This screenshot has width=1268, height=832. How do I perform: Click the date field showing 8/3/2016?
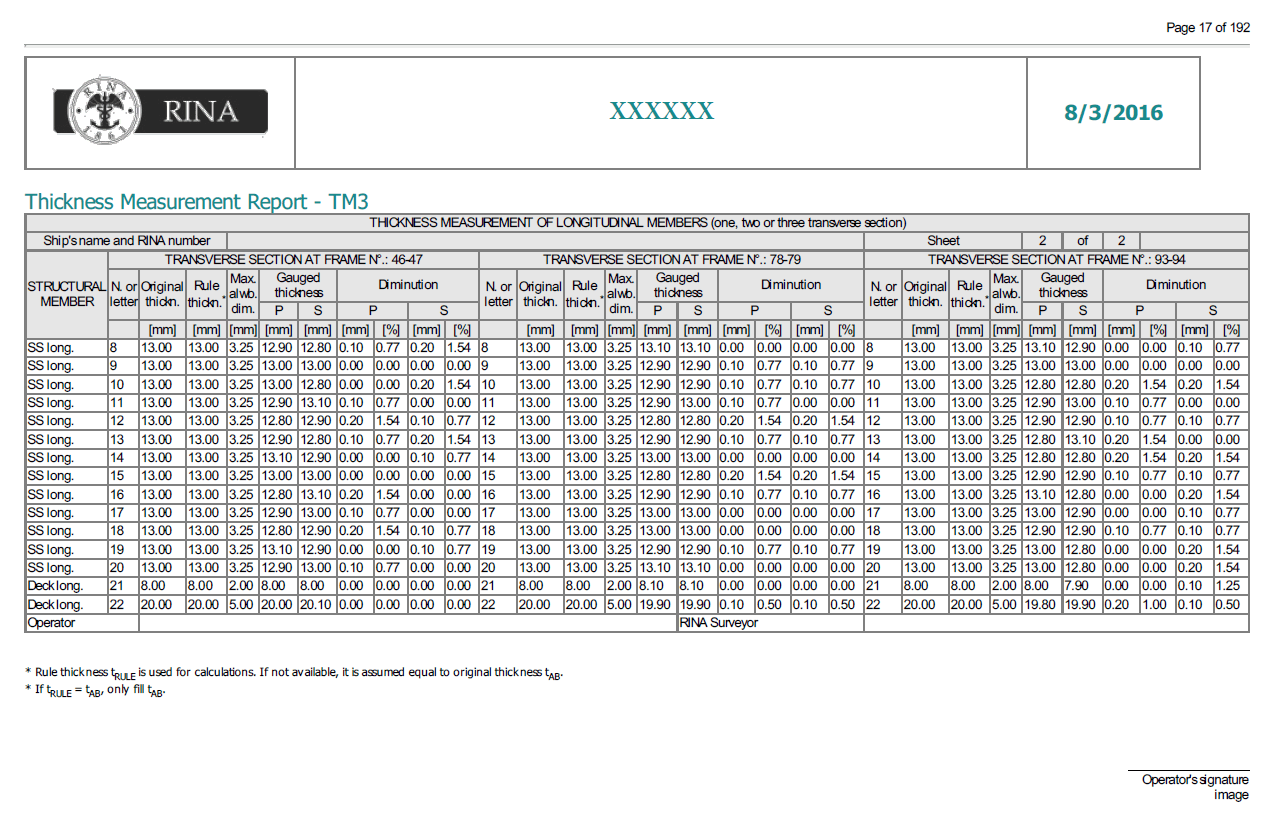(x=1112, y=112)
